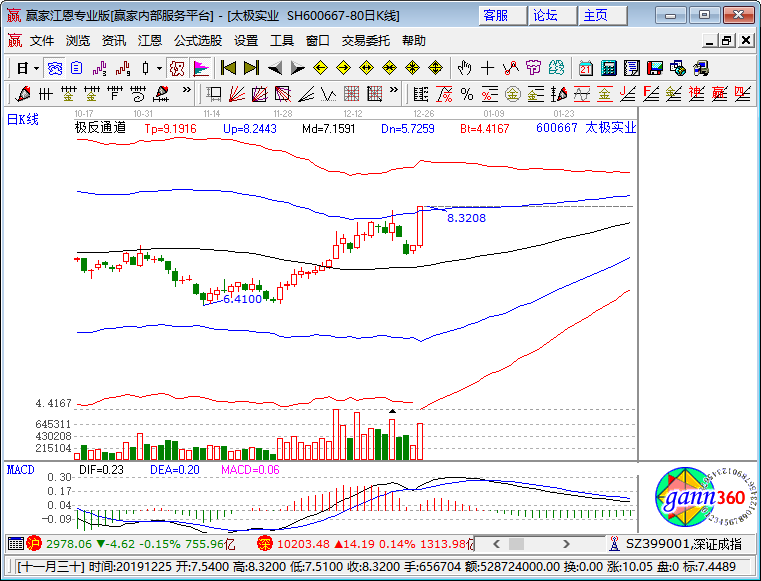Click the 金 ruler icon beside the F ruler

coord(91,94)
